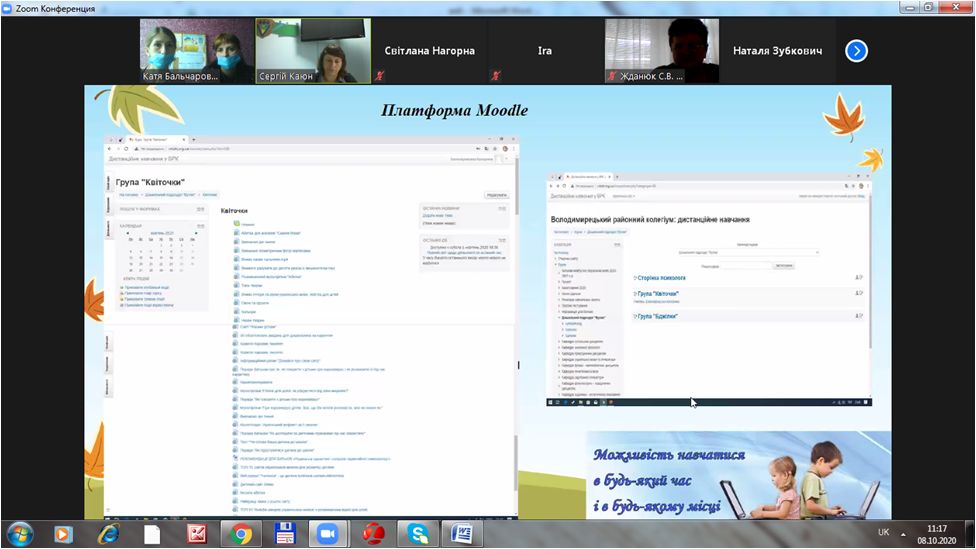Viewport: 976px width, 549px height.
Task: Switch to Google Chrome in taskbar
Action: click(242, 534)
